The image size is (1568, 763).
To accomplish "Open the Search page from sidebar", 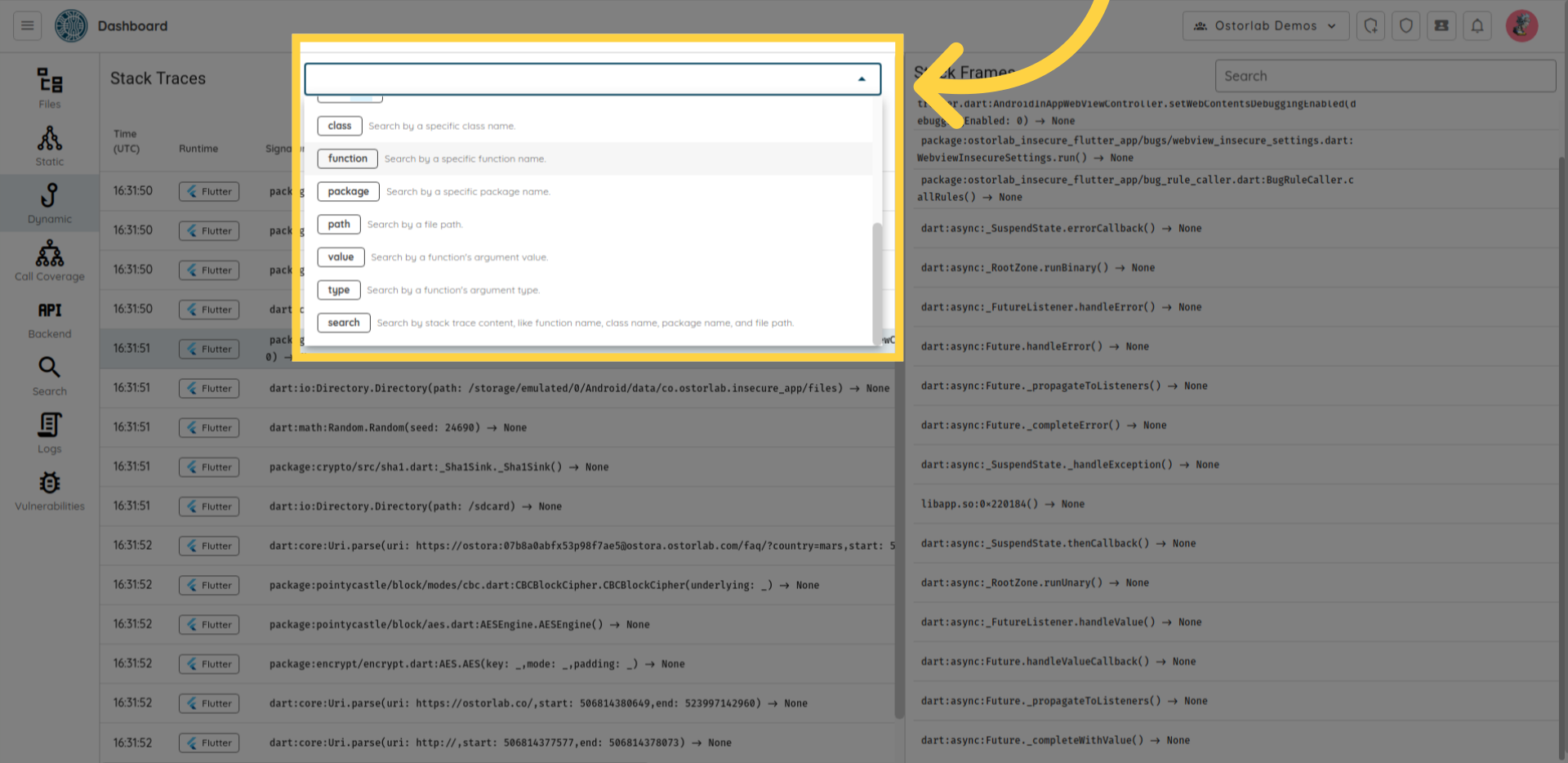I will (x=49, y=376).
